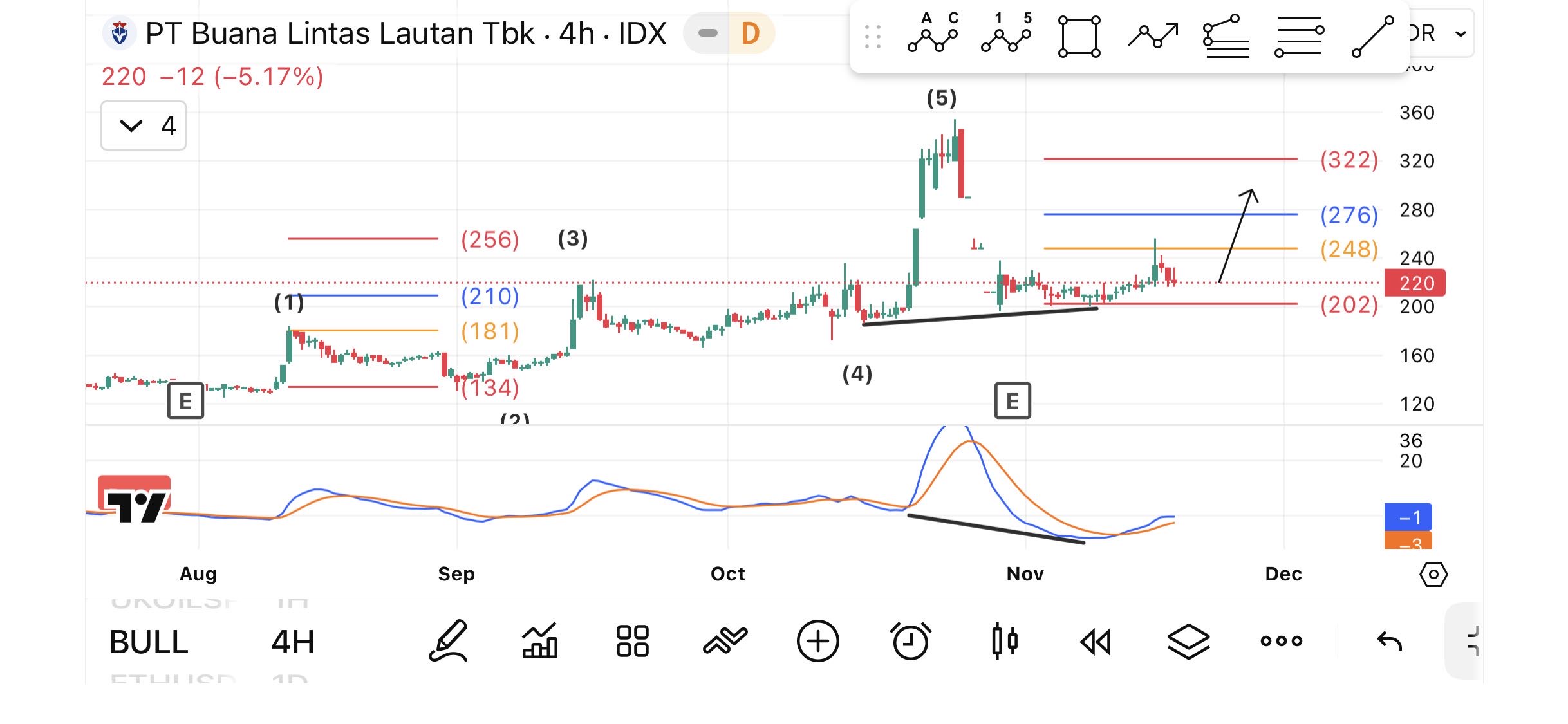Select the arrow polyline tool
Screen dimensions: 1568x724
(1153, 36)
